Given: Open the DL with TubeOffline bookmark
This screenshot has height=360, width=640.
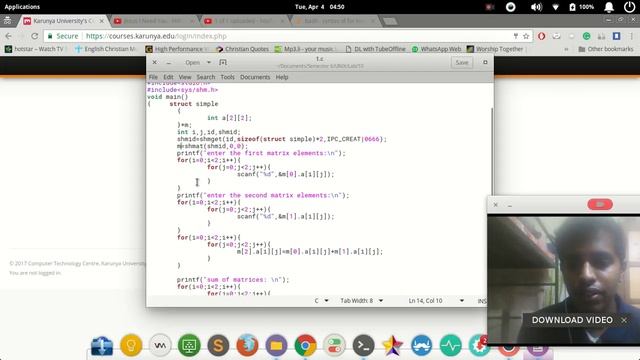Looking at the screenshot, I should tap(376, 49).
